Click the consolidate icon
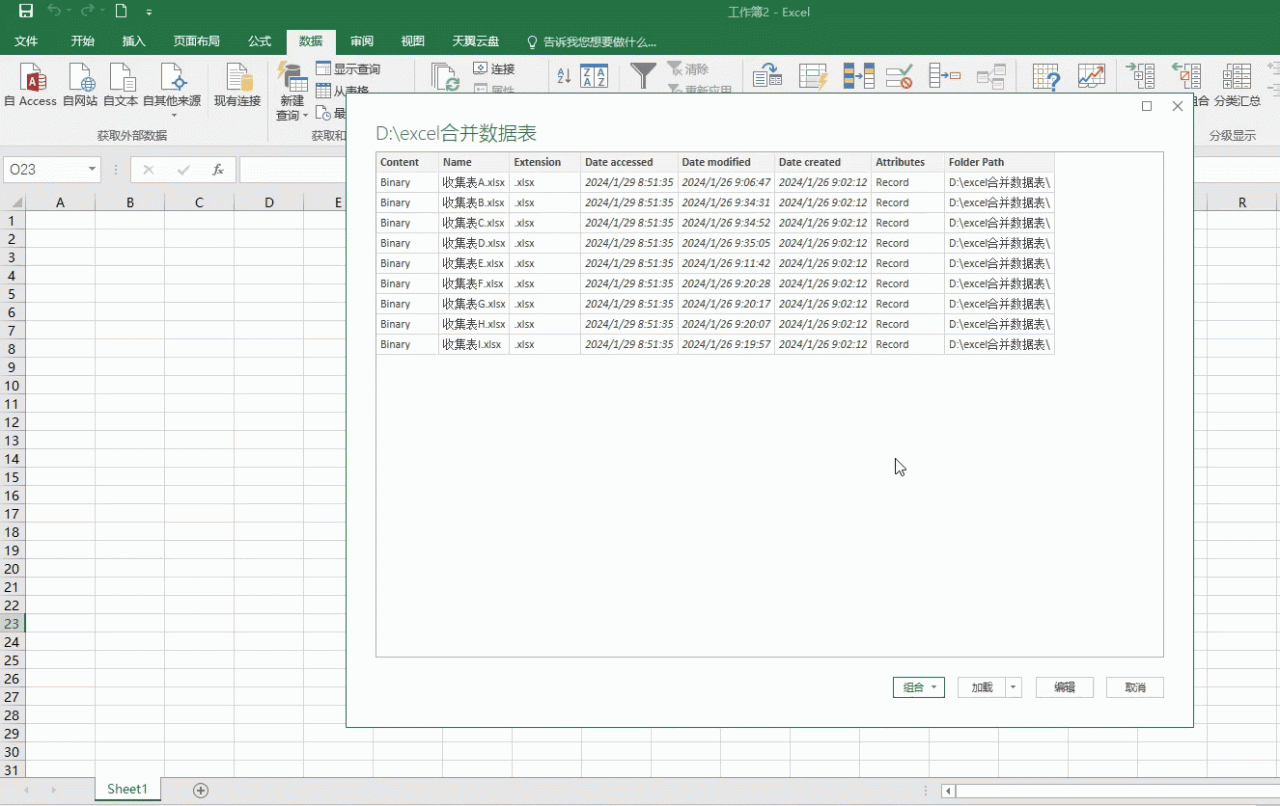The width and height of the screenshot is (1280, 806). pyautogui.click(x=945, y=76)
